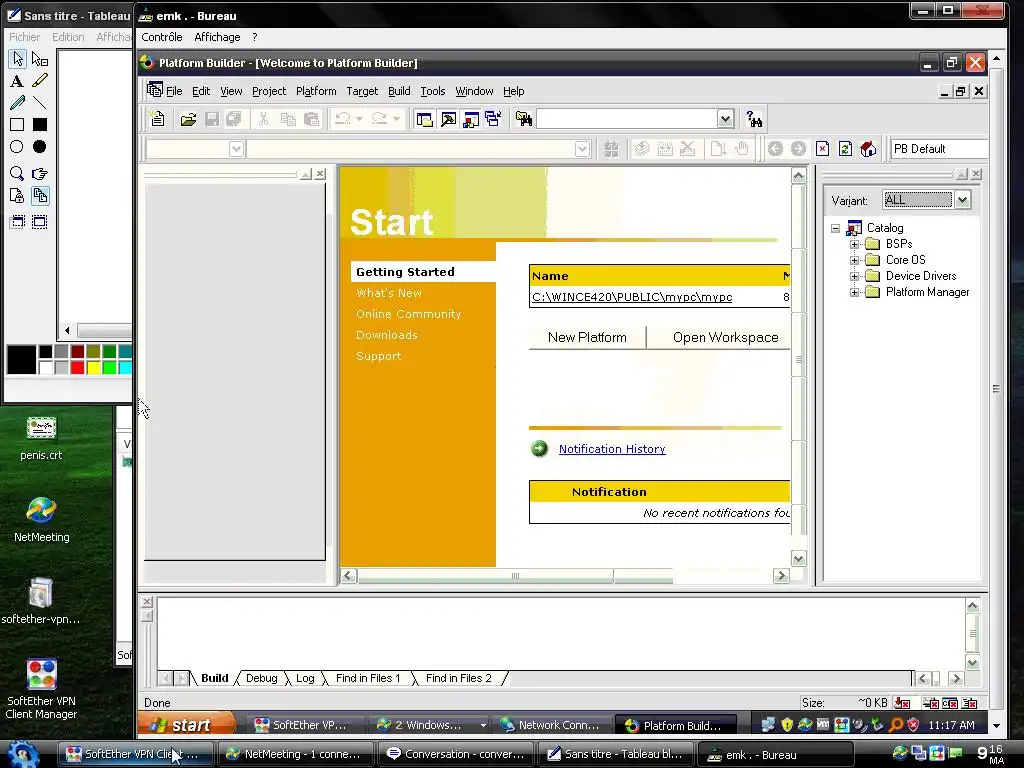This screenshot has height=768, width=1024.
Task: Open the Platform menu
Action: click(316, 91)
